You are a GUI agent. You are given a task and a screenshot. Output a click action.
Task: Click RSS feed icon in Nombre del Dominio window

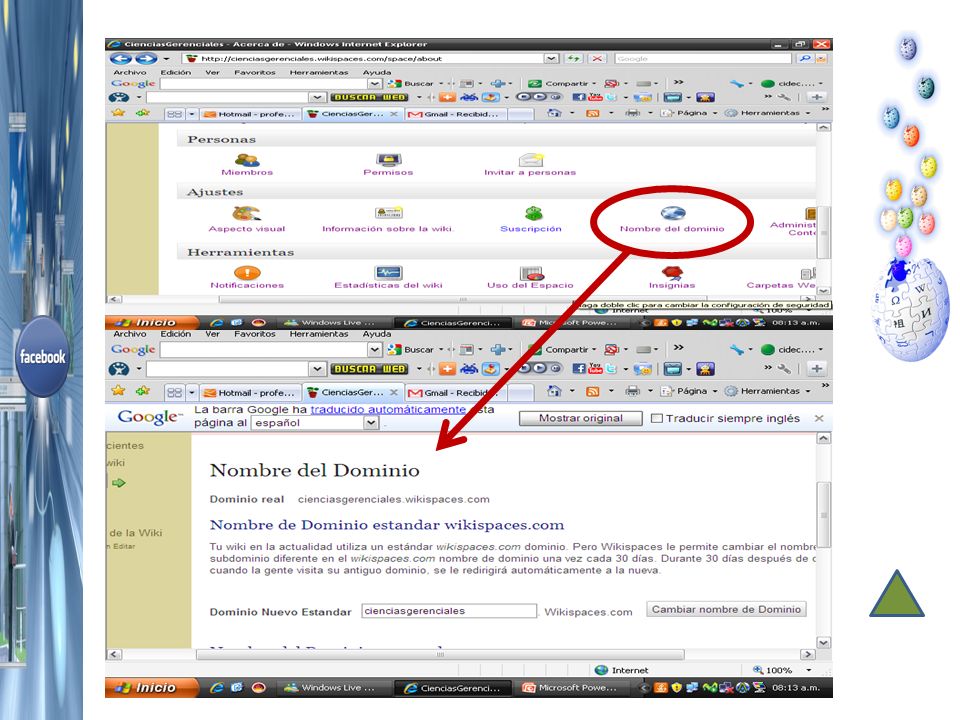point(592,391)
